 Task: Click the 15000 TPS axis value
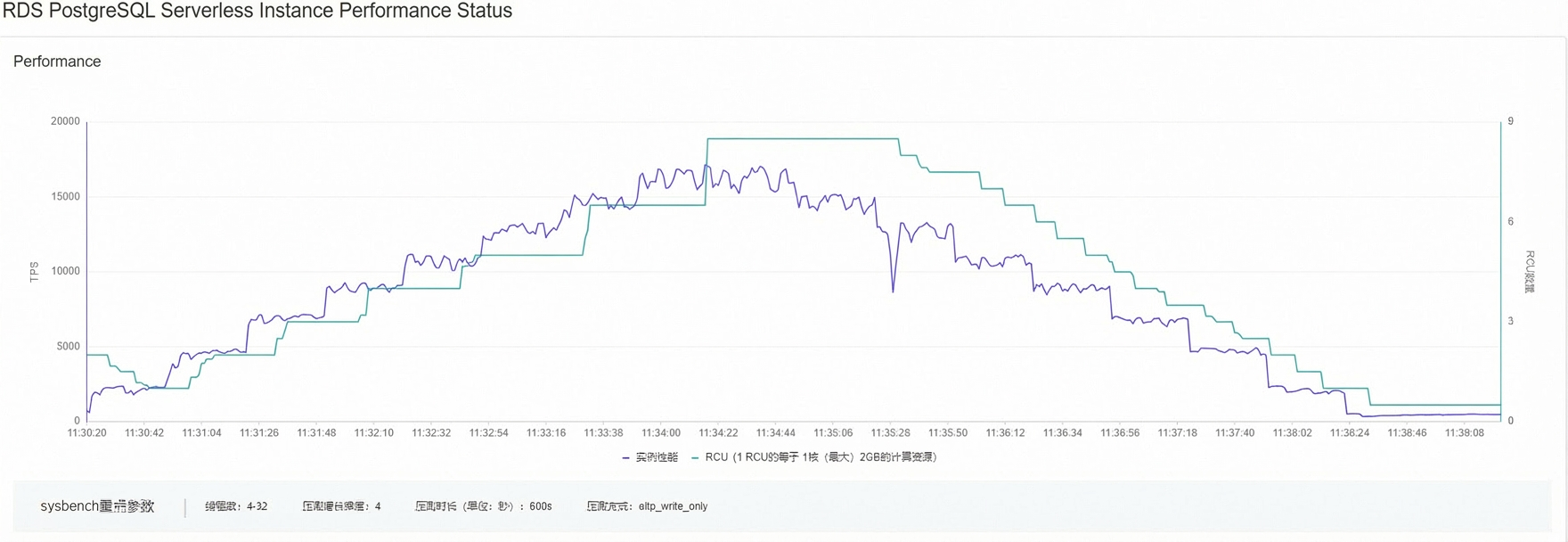point(65,196)
